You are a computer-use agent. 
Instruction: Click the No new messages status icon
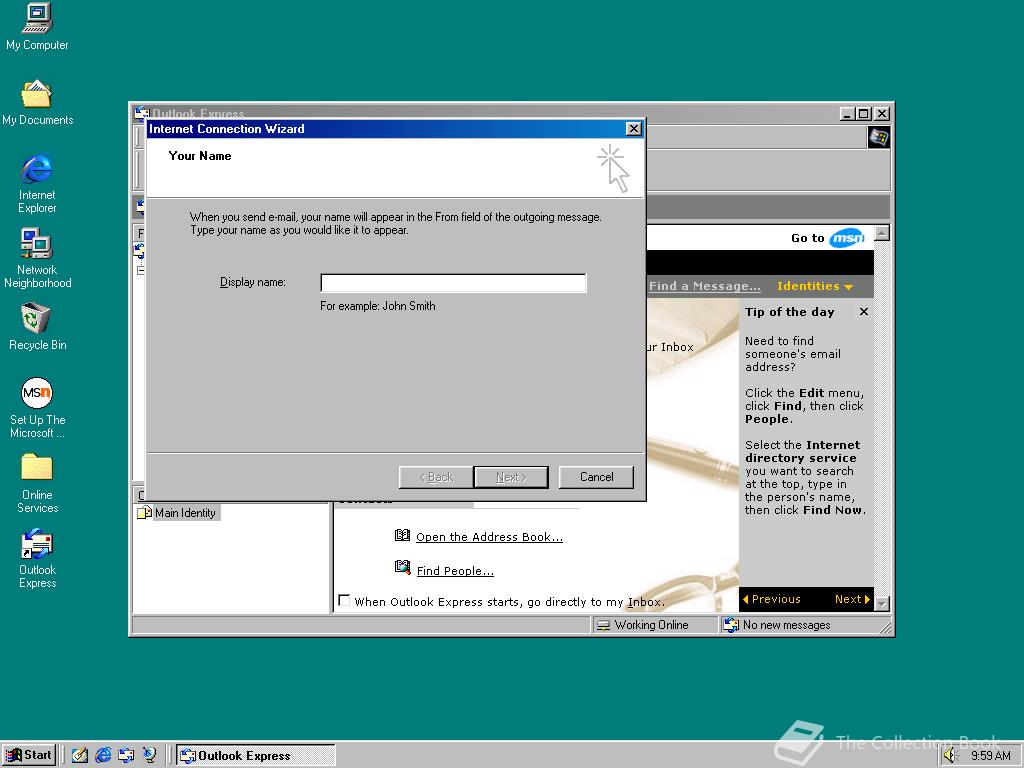coord(731,625)
